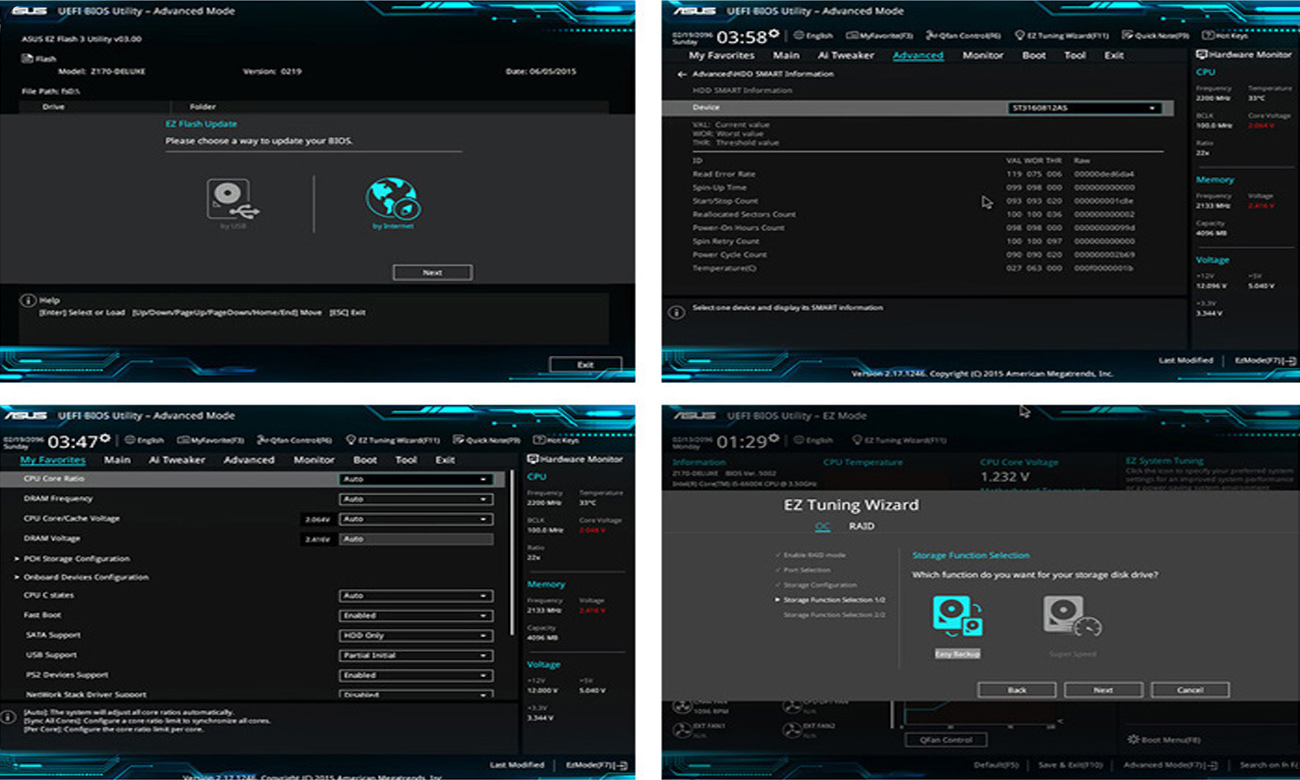The height and width of the screenshot is (780, 1300).
Task: Click Last Modified on the HDD SMART screen
Action: [1186, 360]
